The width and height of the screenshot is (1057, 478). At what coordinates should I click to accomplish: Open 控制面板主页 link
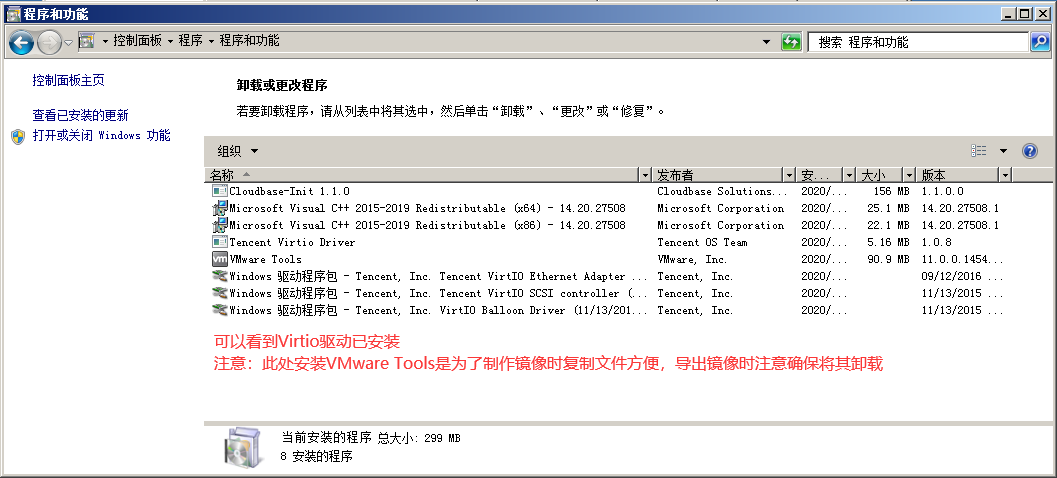[x=69, y=80]
